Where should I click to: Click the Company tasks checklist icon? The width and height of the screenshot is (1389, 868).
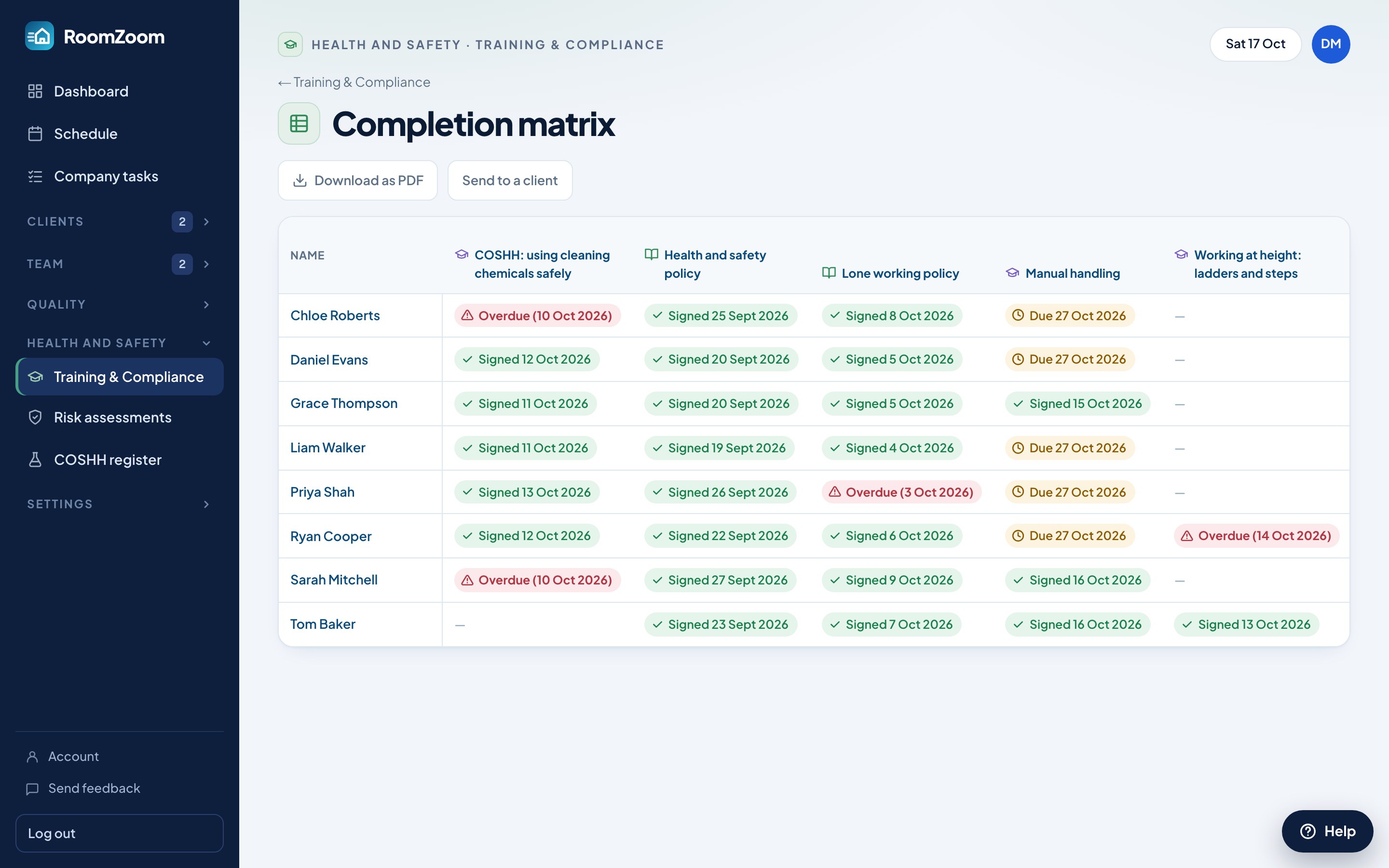35,176
